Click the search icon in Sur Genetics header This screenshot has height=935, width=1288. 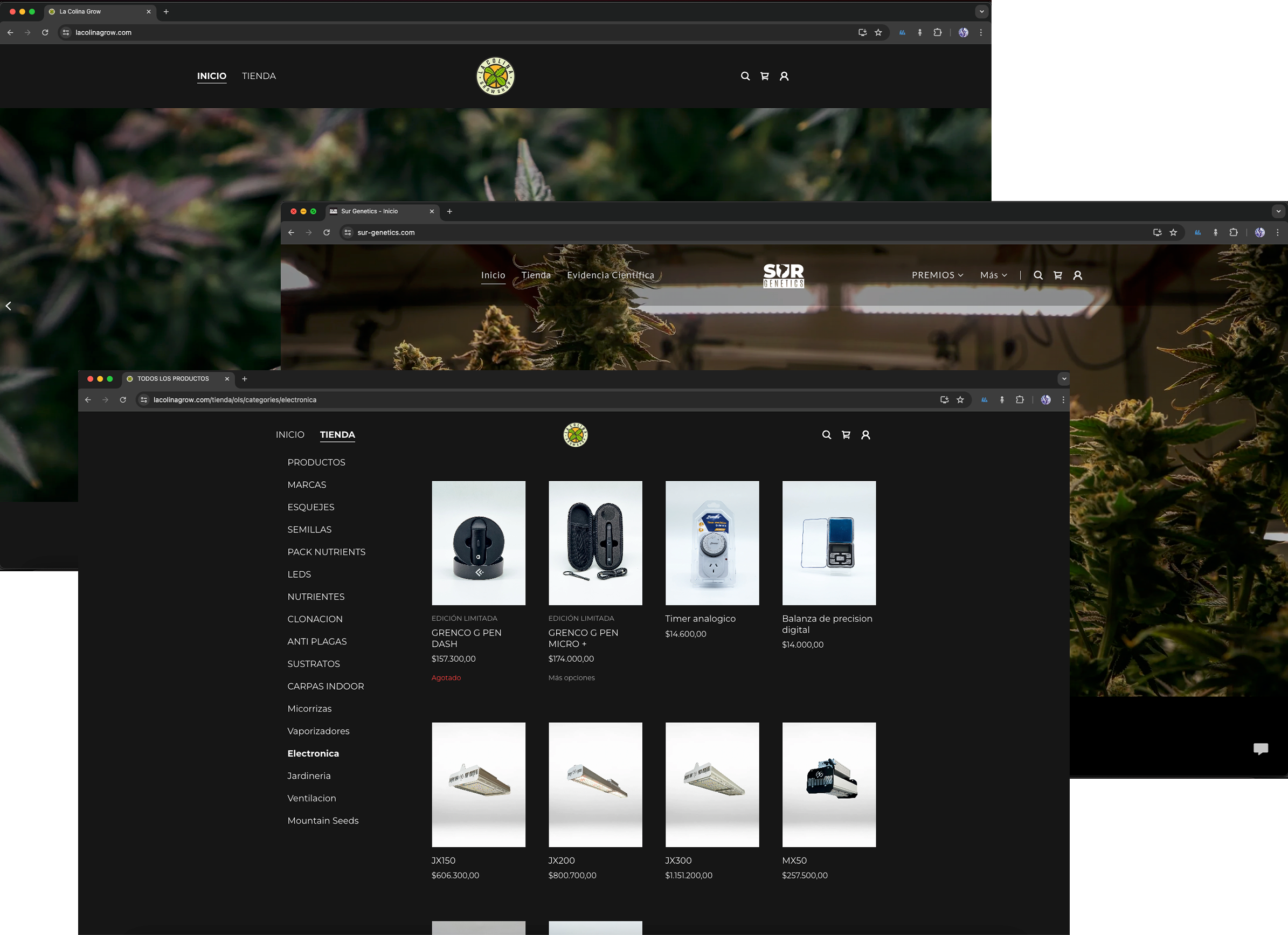(x=1037, y=275)
